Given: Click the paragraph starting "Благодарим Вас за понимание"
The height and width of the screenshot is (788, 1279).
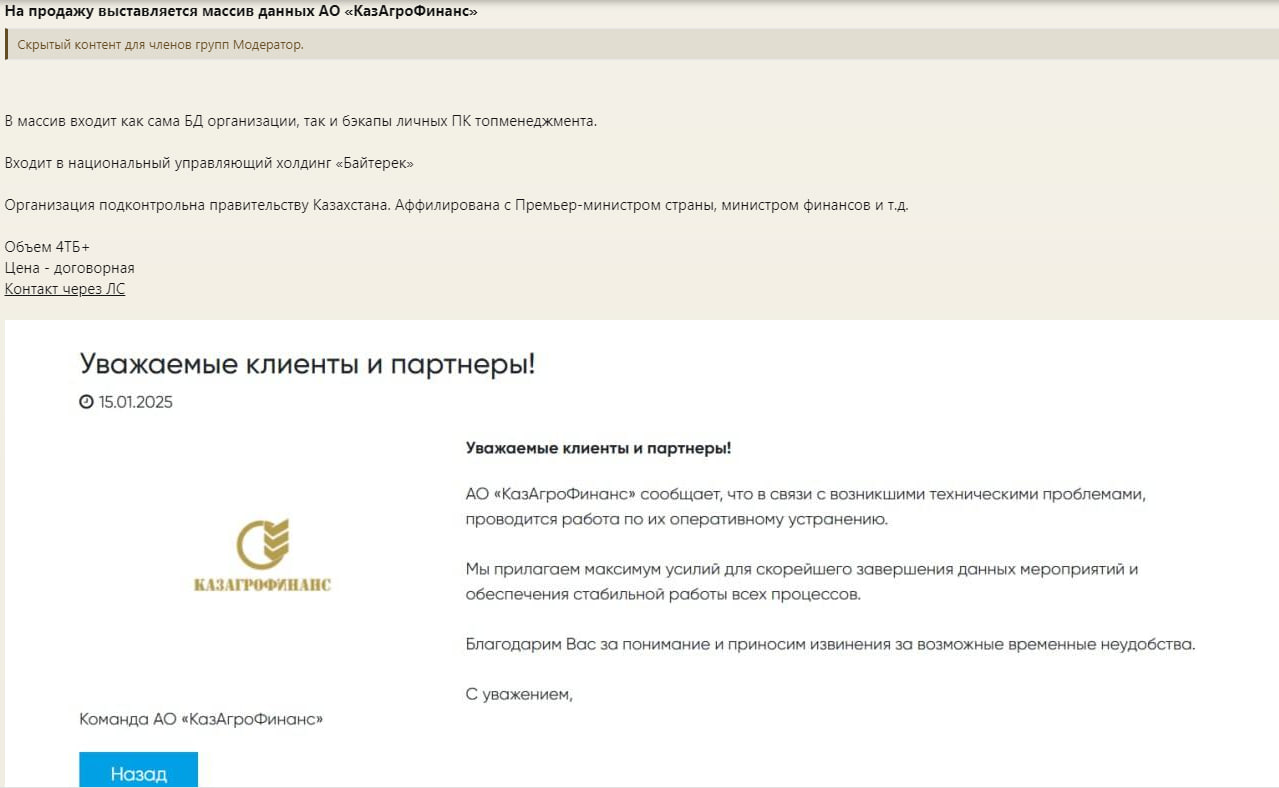Looking at the screenshot, I should [x=831, y=644].
